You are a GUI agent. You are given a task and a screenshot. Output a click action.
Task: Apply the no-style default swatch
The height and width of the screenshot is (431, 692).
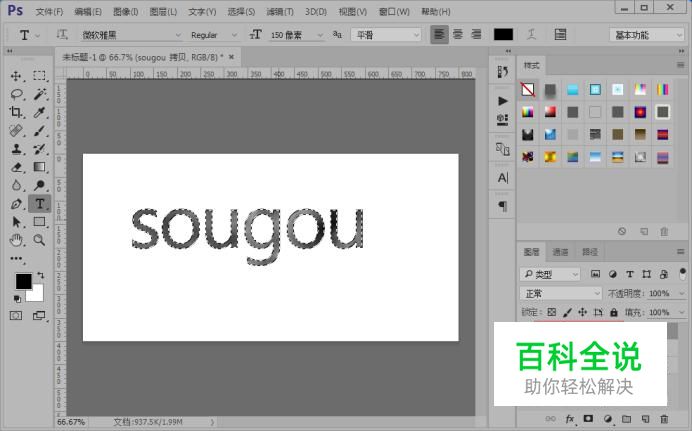click(528, 90)
